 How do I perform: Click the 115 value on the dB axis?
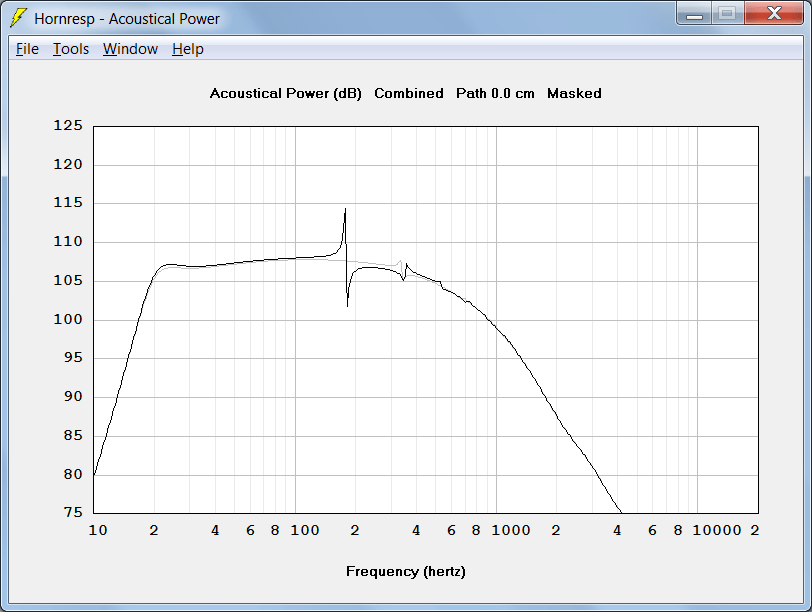[x=68, y=203]
